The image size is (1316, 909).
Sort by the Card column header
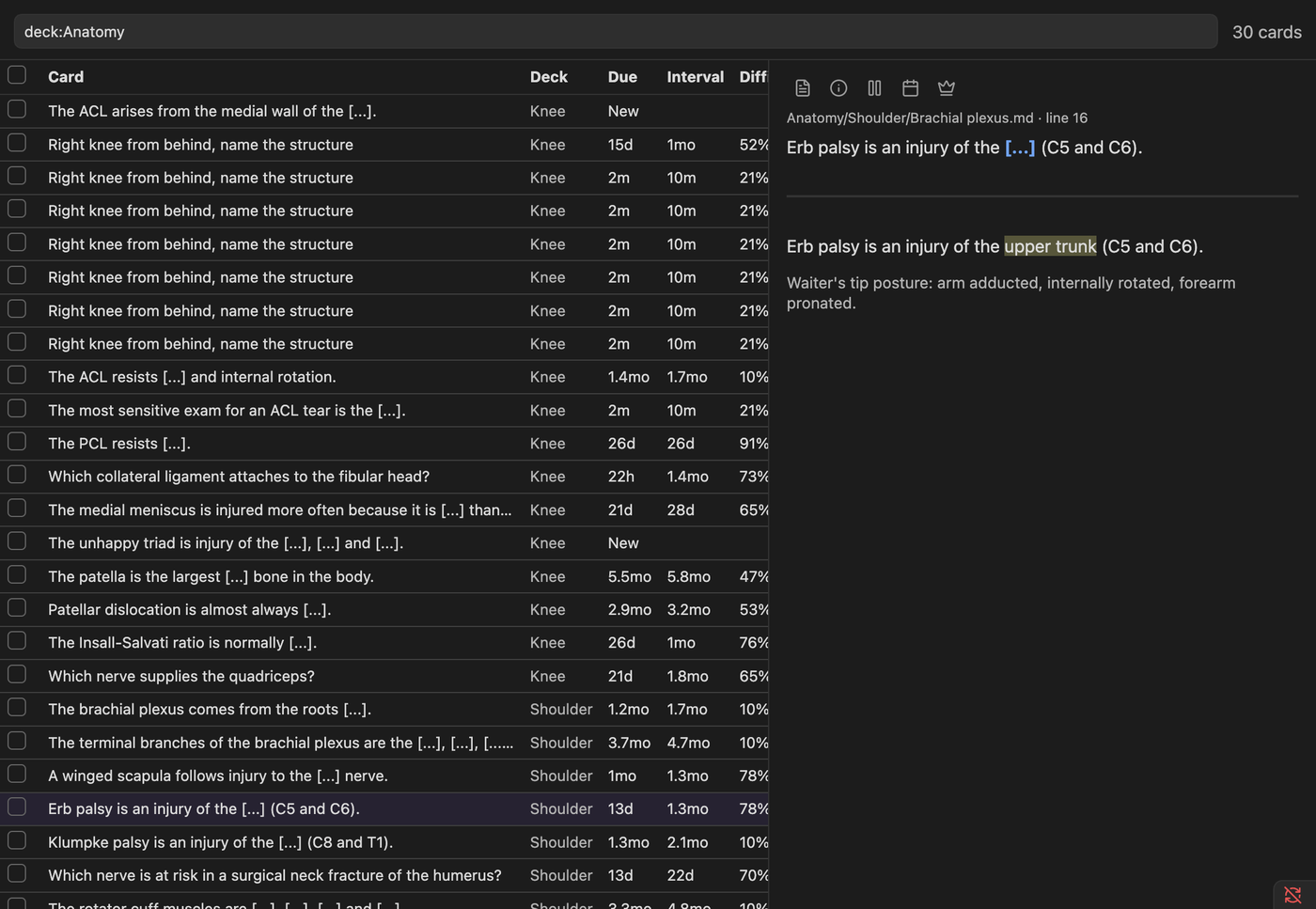click(x=66, y=77)
